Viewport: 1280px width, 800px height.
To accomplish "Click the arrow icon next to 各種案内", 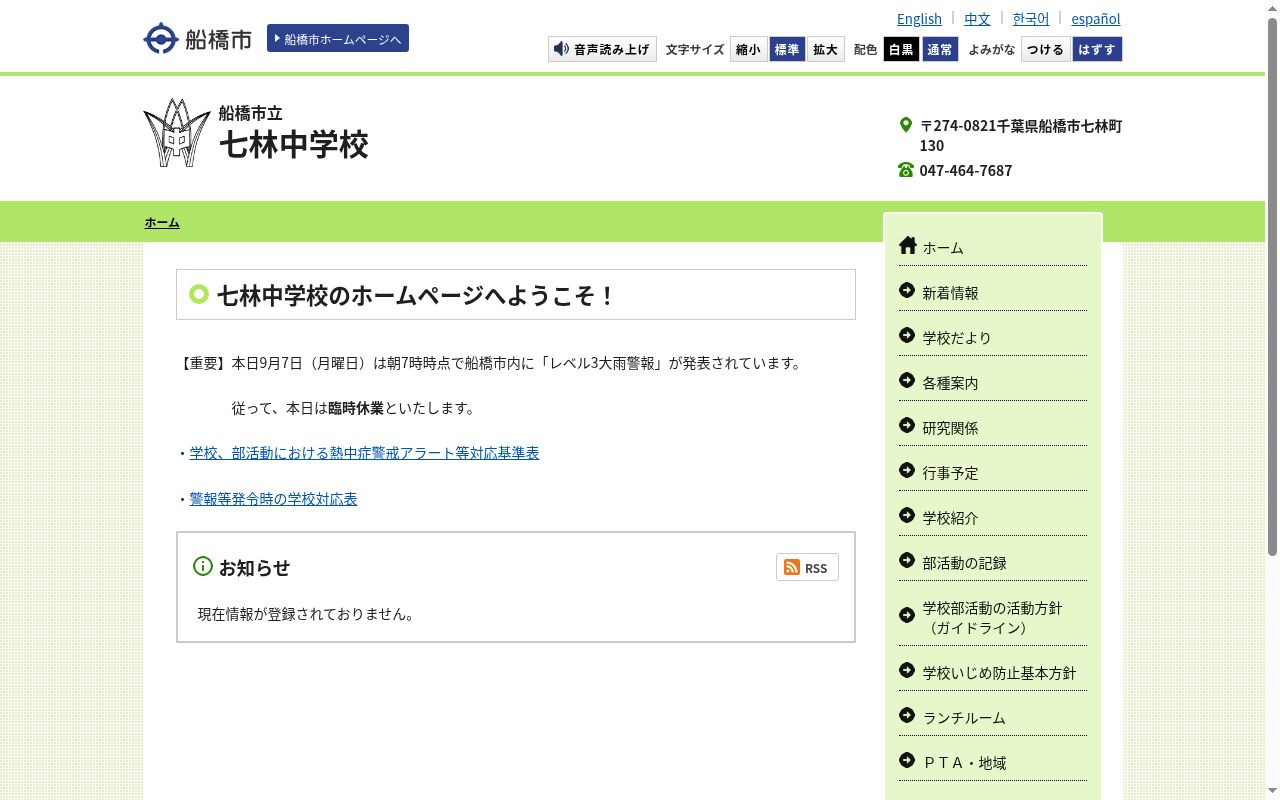I will [907, 380].
